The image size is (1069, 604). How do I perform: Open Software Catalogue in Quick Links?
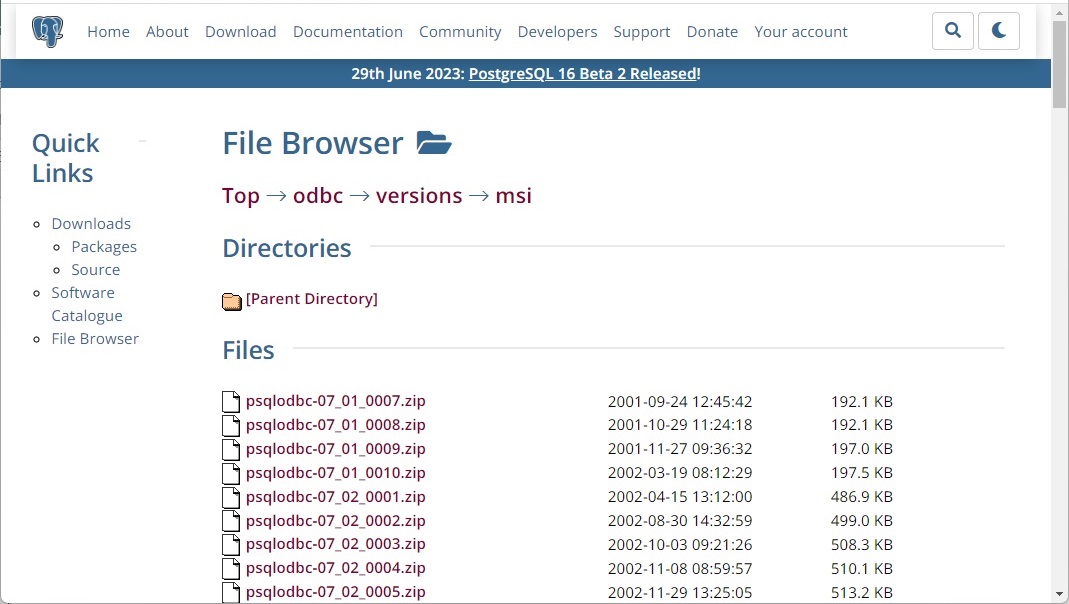tap(87, 304)
